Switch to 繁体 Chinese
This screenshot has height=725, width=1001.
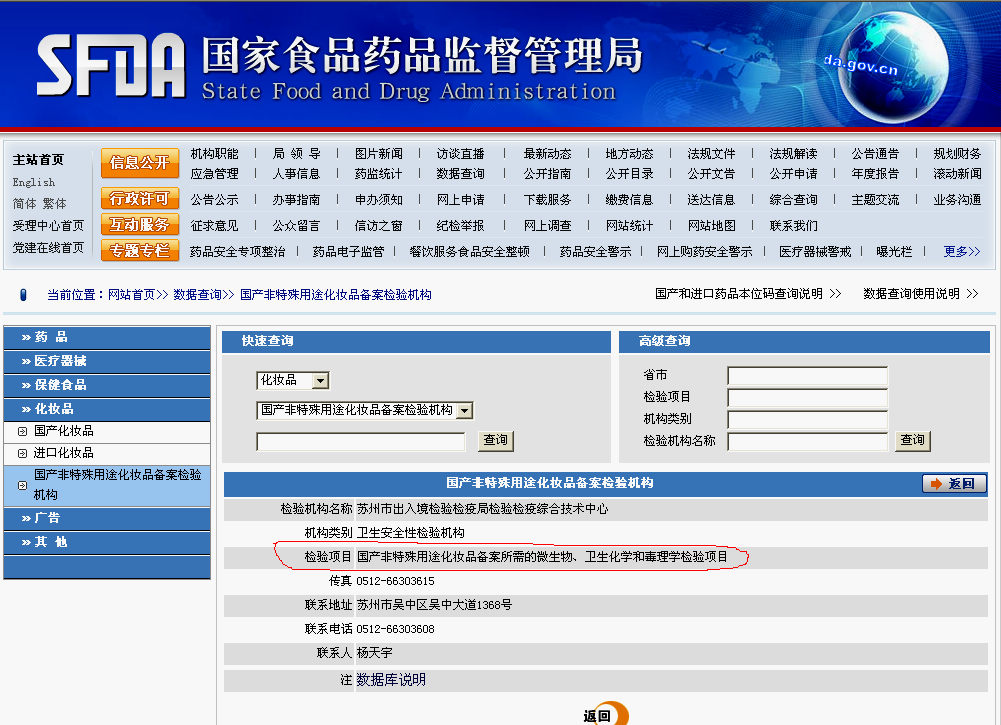[x=54, y=204]
